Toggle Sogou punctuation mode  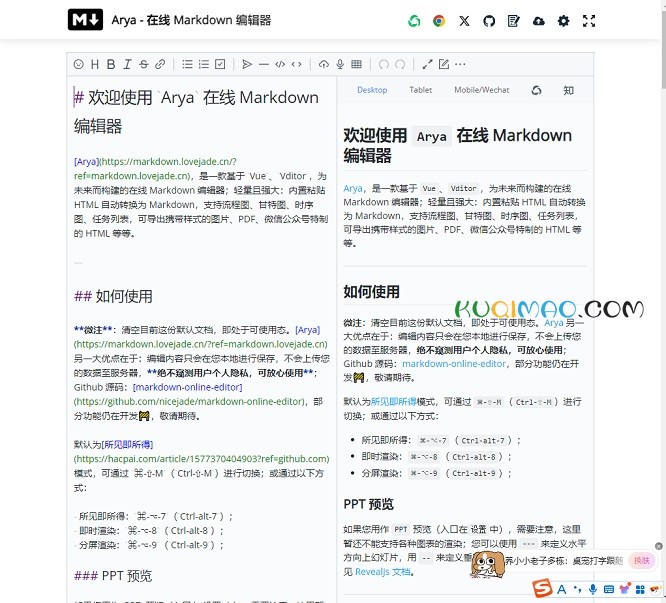[577, 589]
